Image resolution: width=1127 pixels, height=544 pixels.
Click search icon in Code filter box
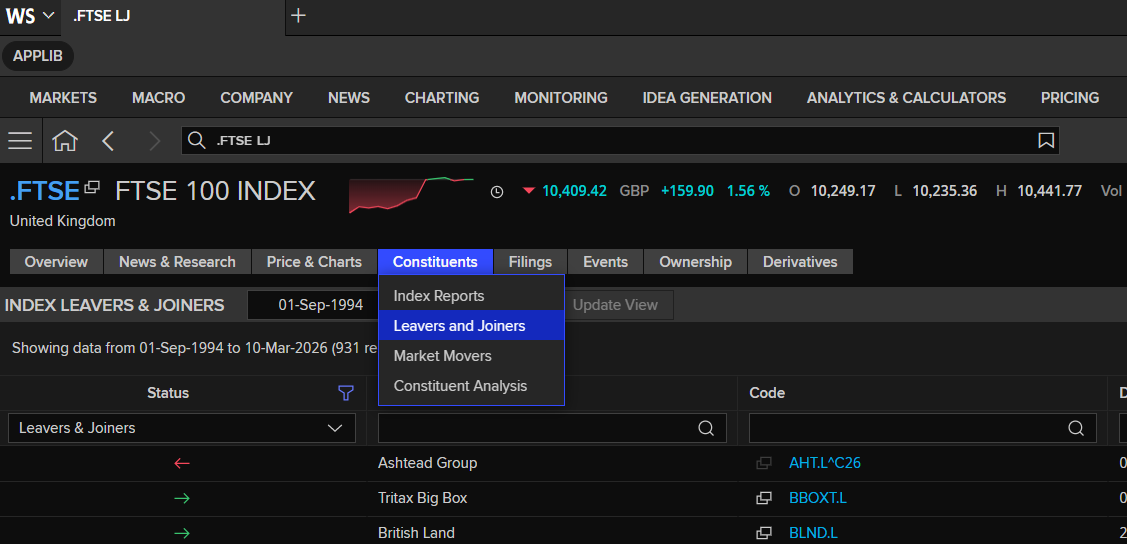tap(1076, 428)
